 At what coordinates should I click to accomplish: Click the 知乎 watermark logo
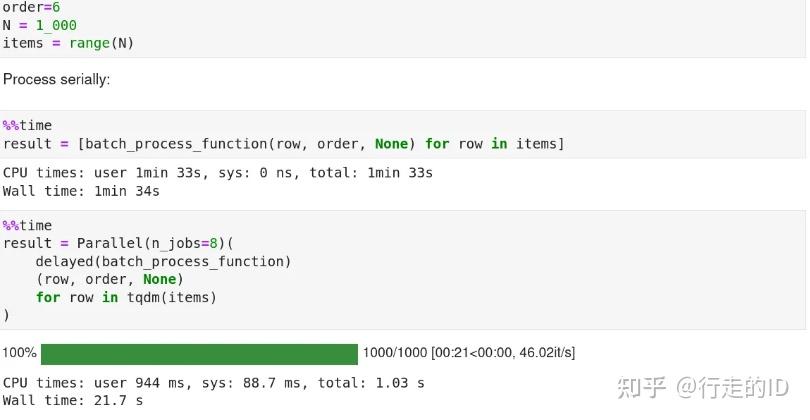[x=642, y=386]
